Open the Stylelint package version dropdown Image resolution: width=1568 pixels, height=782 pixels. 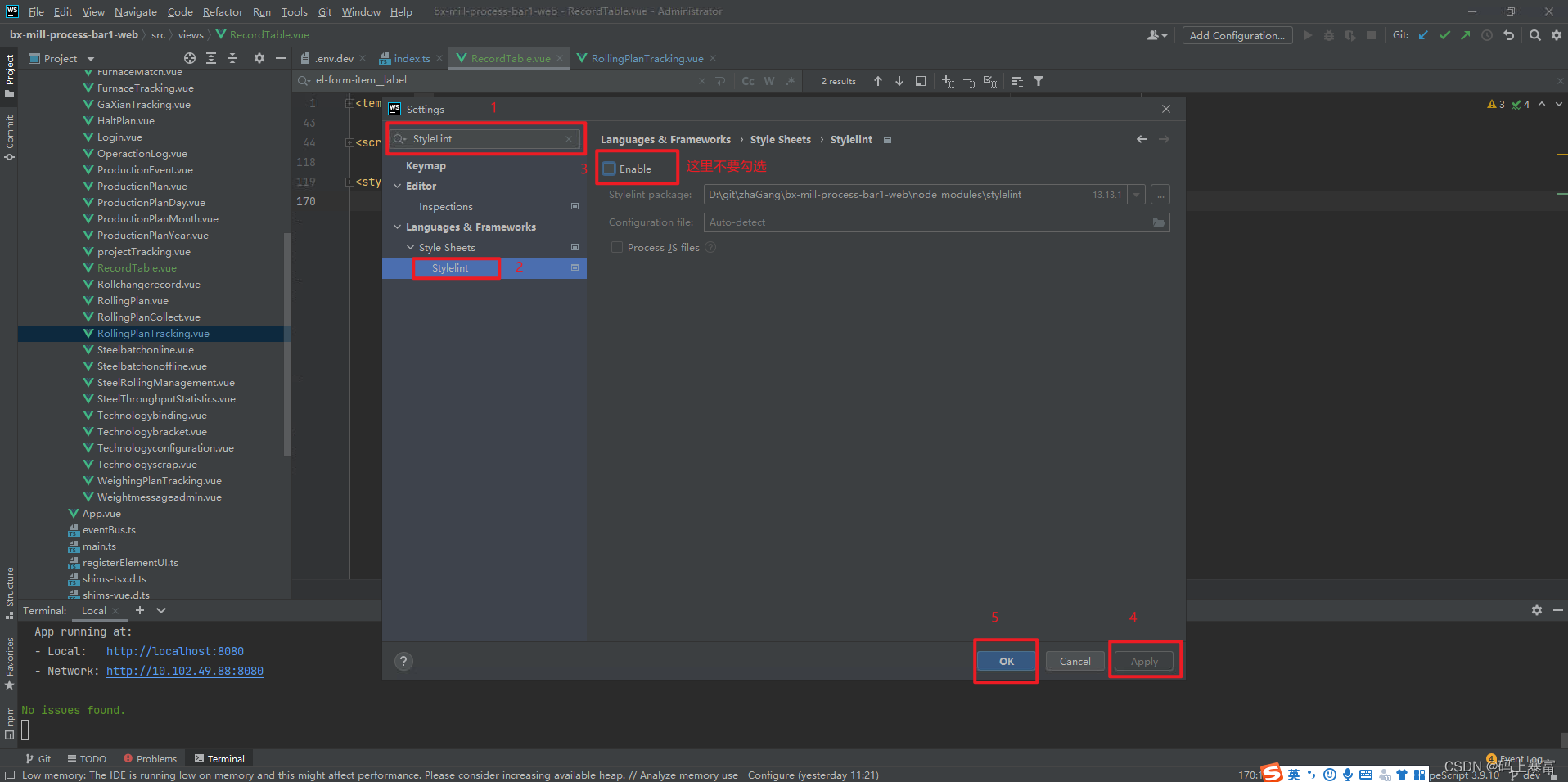tap(1137, 194)
